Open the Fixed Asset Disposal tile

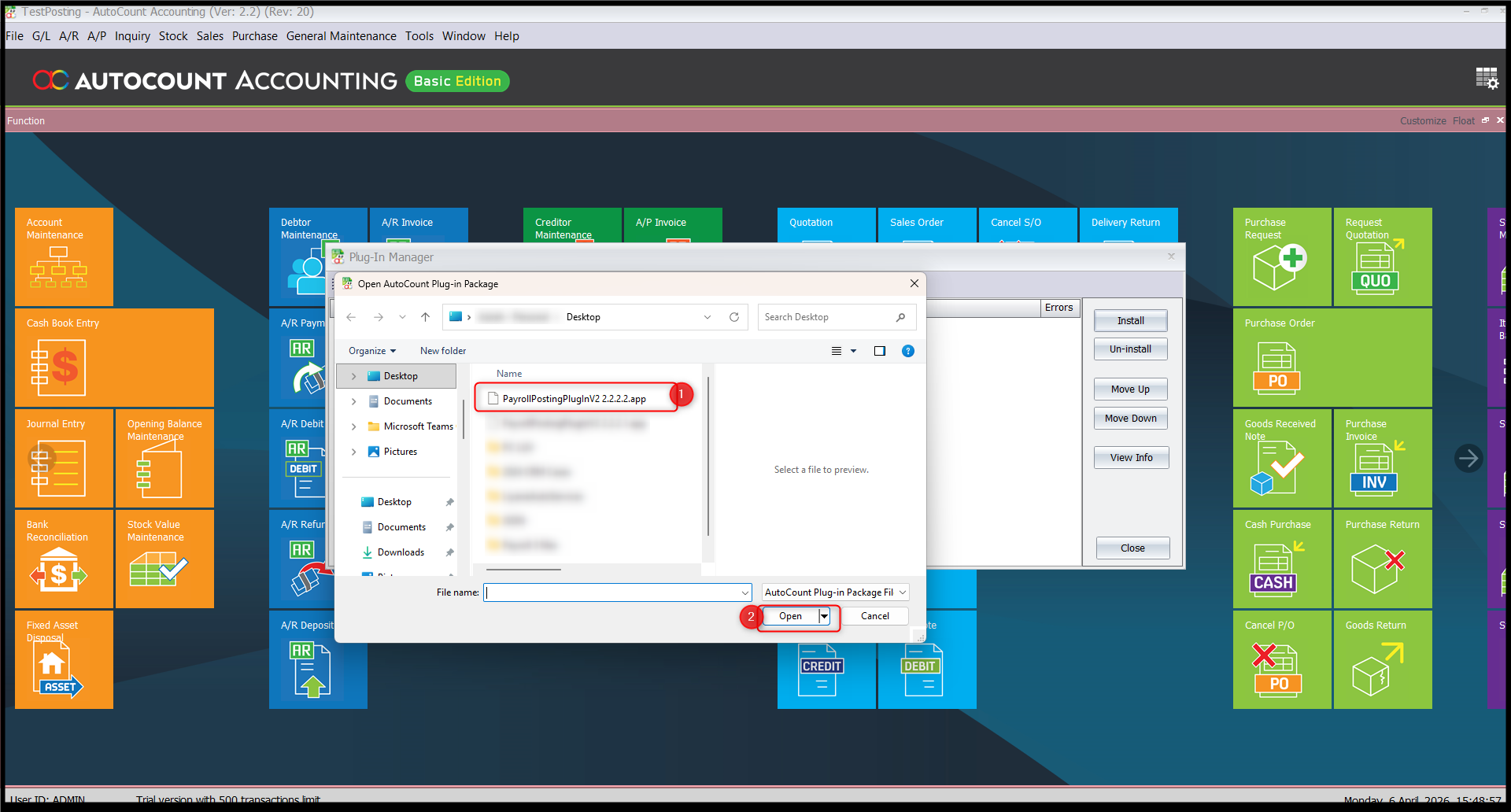[x=64, y=659]
